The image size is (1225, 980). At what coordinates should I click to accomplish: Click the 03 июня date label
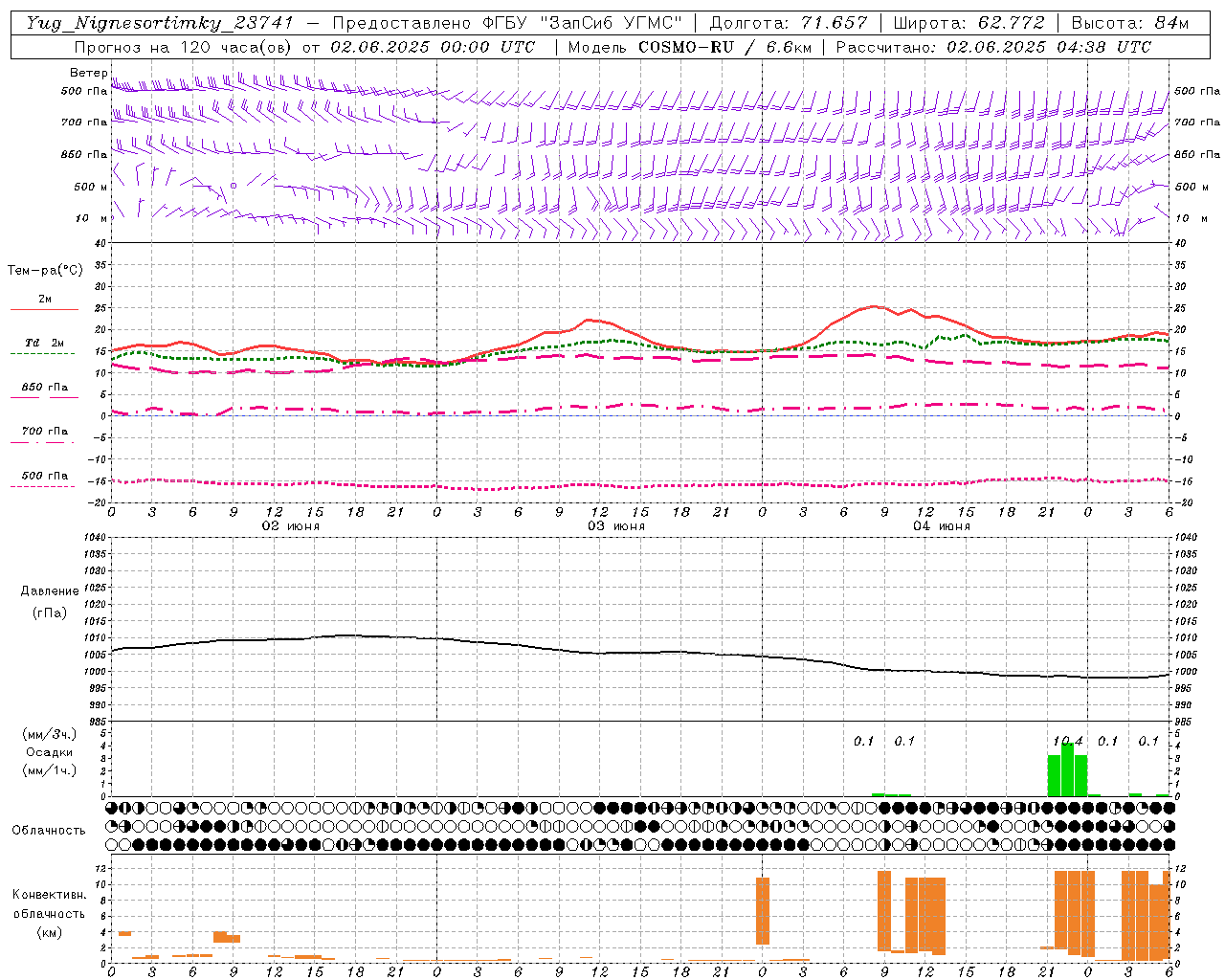(616, 526)
